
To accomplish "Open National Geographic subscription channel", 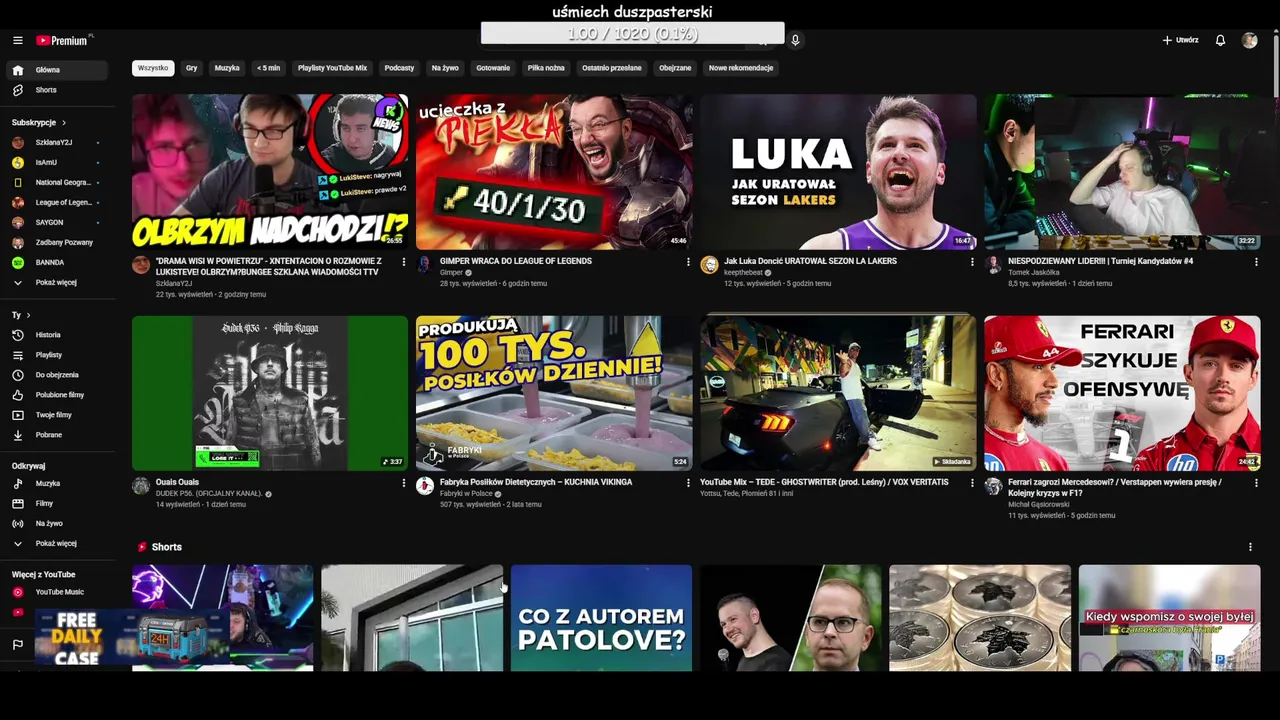I will coord(56,182).
